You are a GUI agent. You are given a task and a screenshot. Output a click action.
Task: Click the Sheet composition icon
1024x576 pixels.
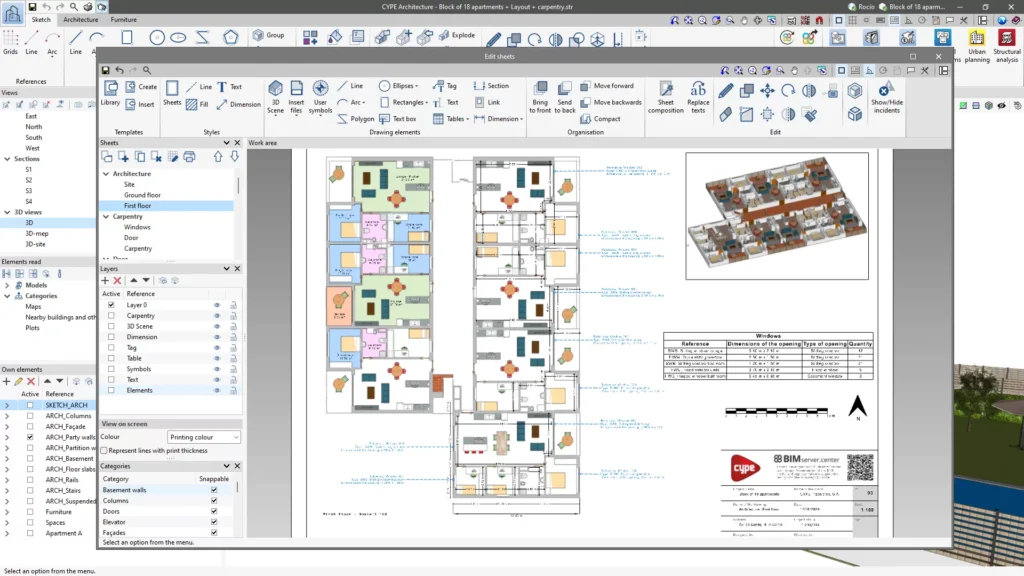pos(665,95)
